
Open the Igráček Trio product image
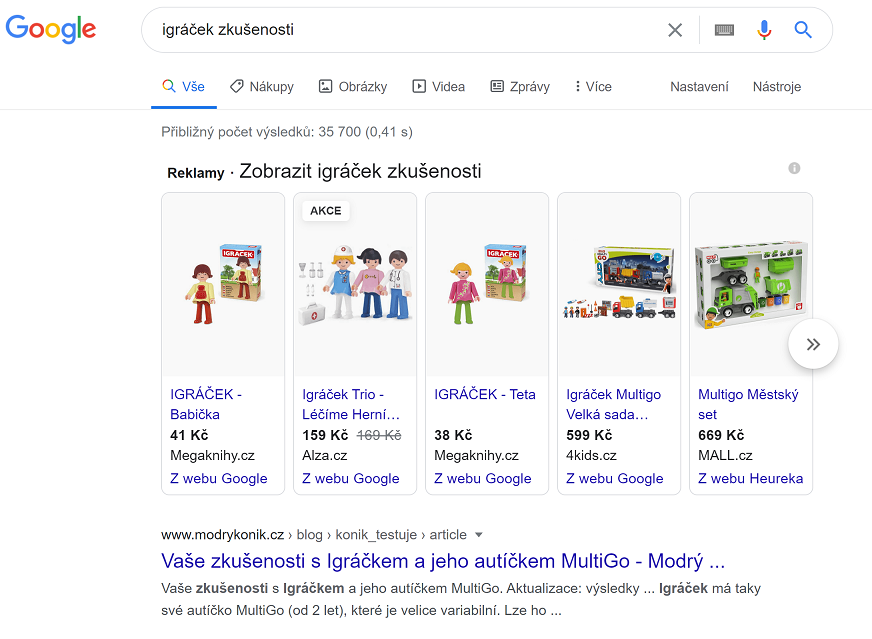click(x=355, y=285)
